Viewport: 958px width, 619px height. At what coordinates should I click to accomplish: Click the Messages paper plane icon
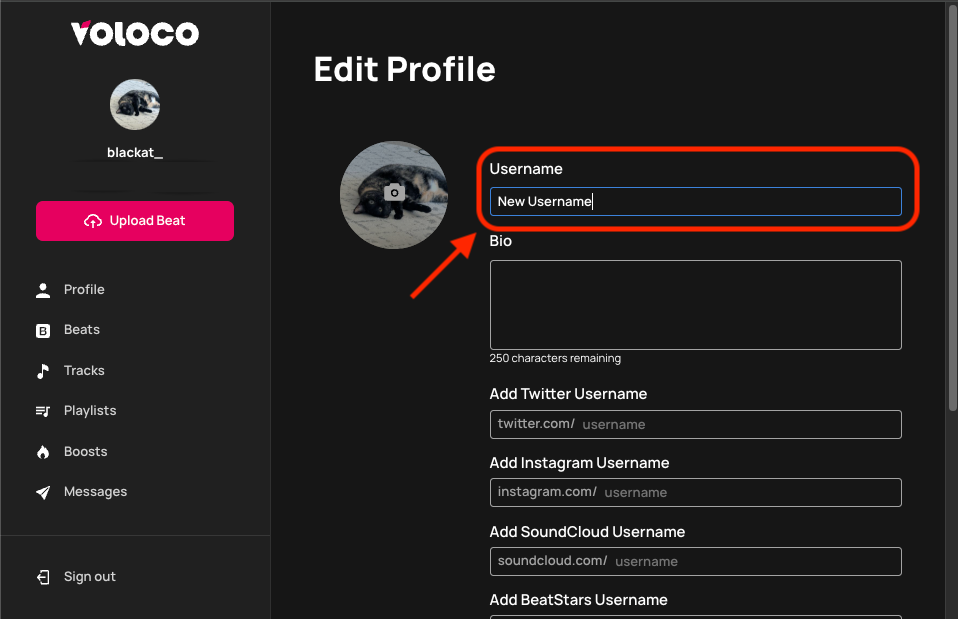pyautogui.click(x=43, y=493)
